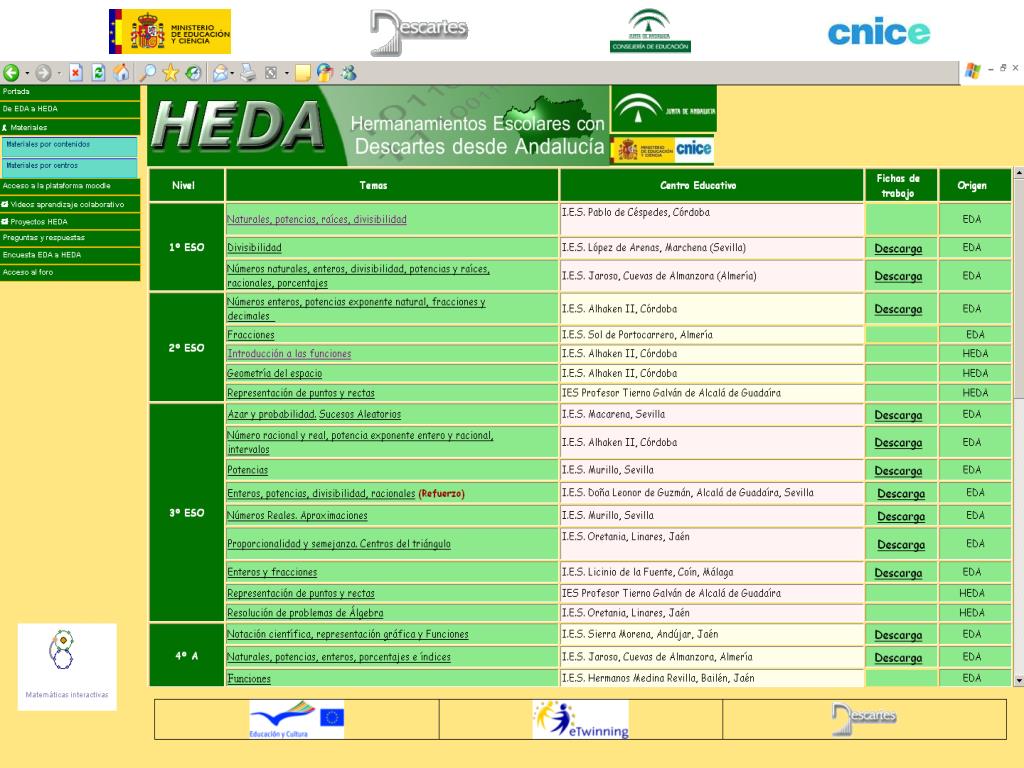This screenshot has width=1024, height=768.
Task: Collapse the Materiales sidebar section
Action: click(5, 127)
